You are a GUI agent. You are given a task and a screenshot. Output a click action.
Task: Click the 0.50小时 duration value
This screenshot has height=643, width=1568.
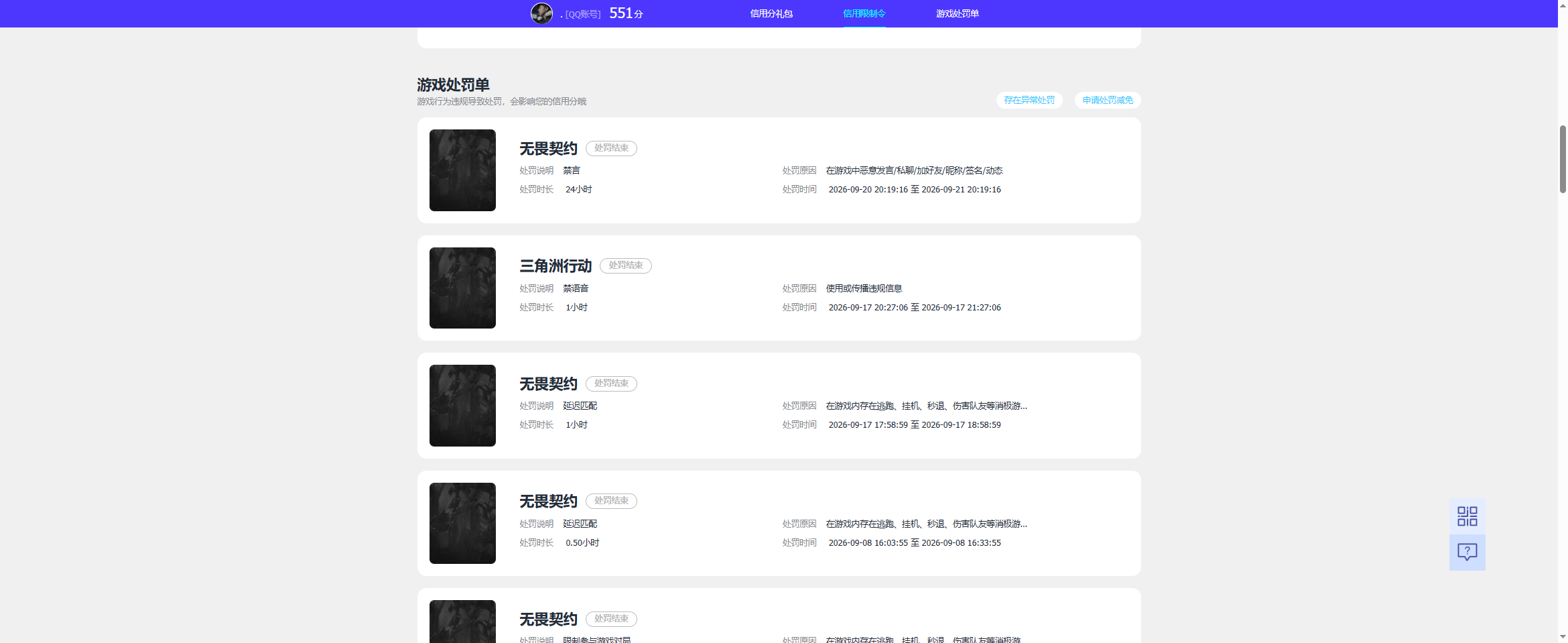[582, 543]
